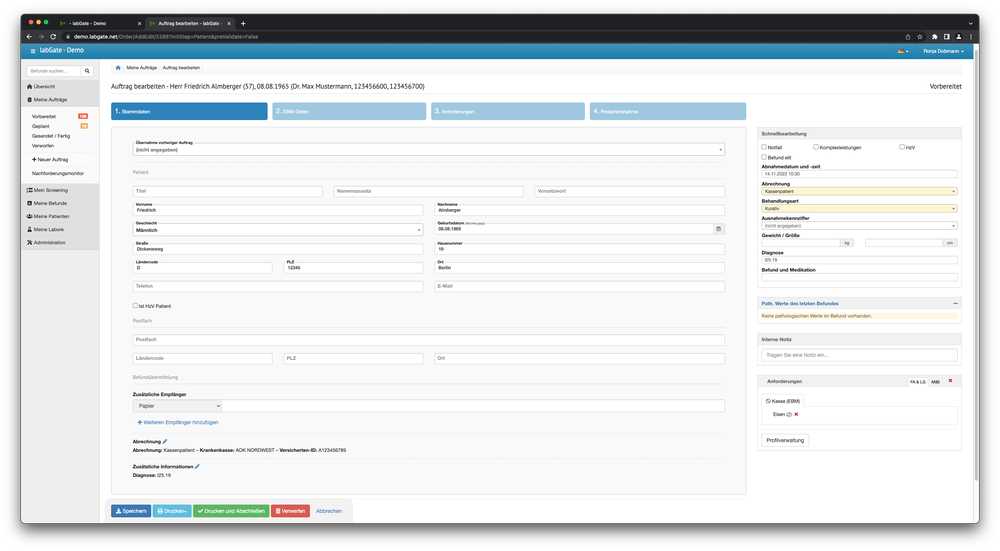Click the search magnifier icon in sidebar
The height and width of the screenshot is (551, 1000).
[87, 72]
